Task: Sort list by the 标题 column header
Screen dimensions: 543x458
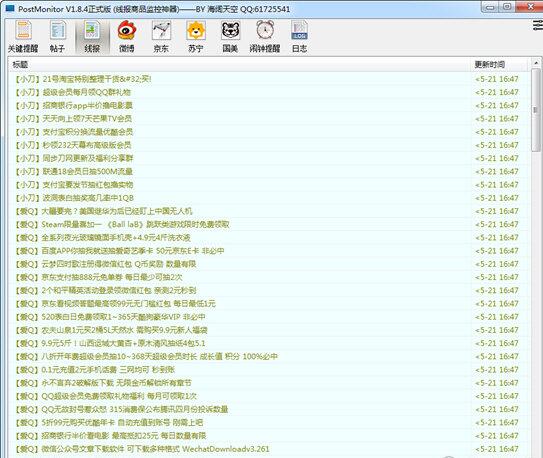Action: pos(240,64)
